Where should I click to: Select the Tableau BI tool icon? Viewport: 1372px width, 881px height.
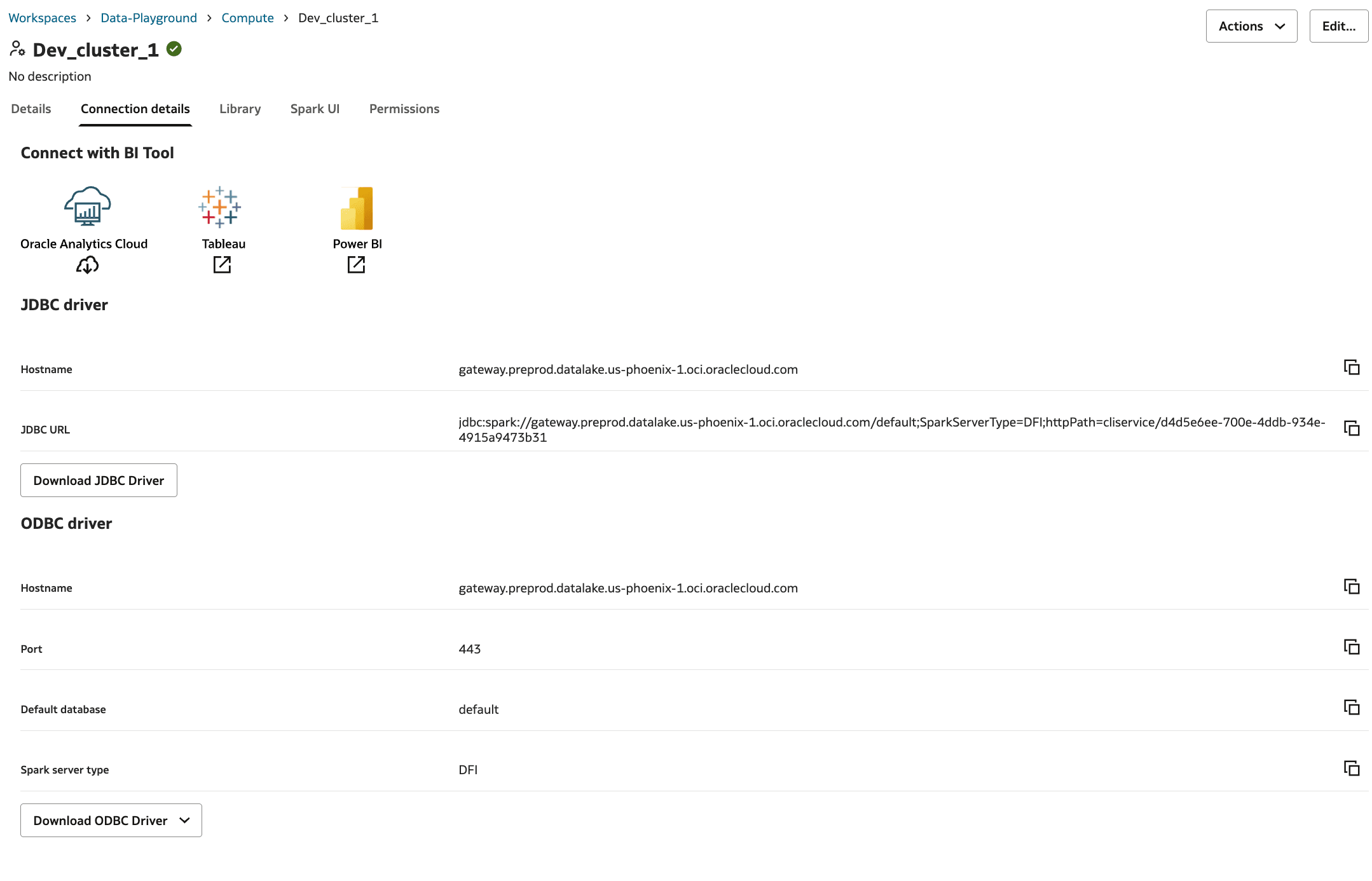click(221, 206)
